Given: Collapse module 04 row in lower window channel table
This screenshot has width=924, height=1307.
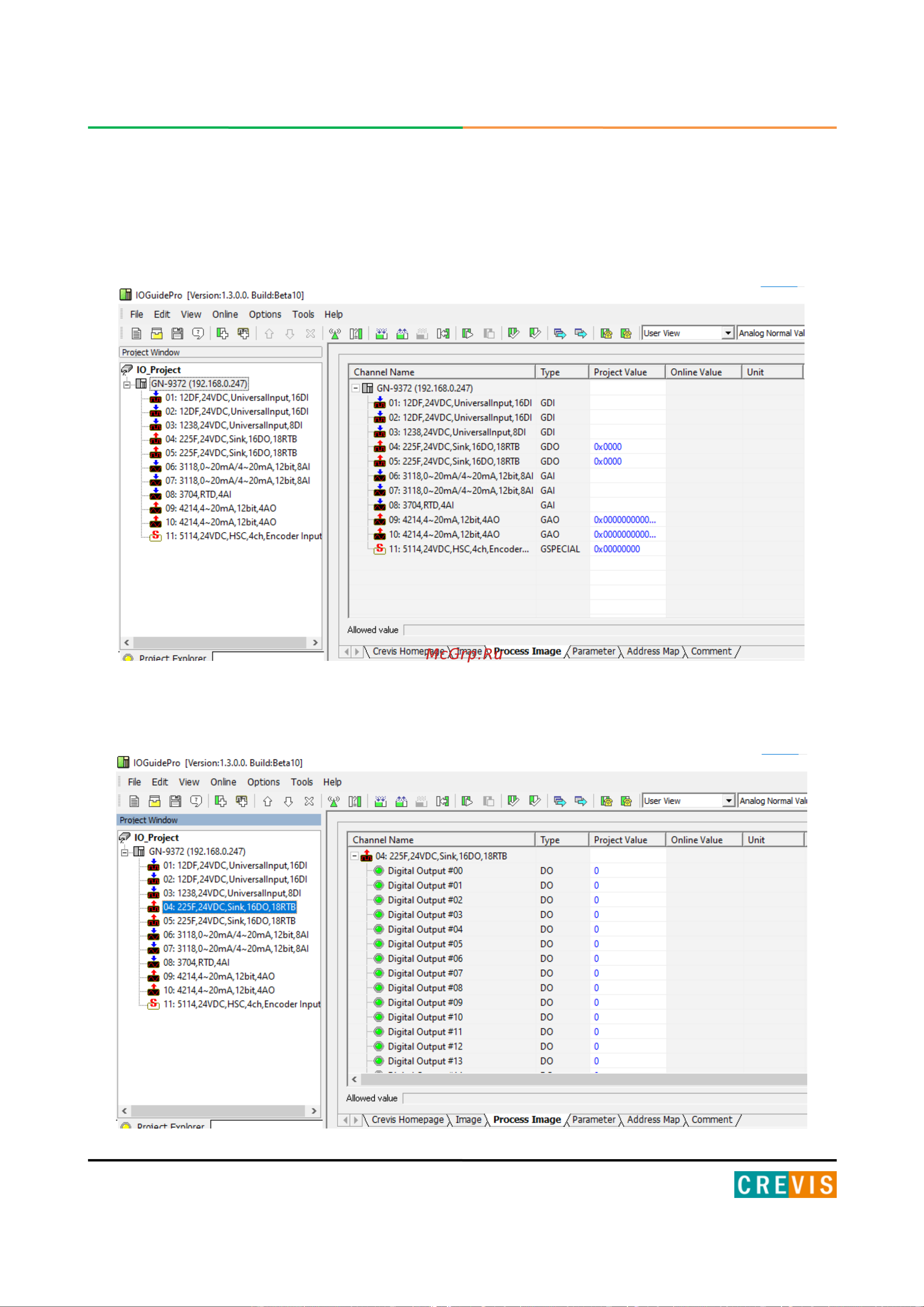Looking at the screenshot, I should [355, 856].
